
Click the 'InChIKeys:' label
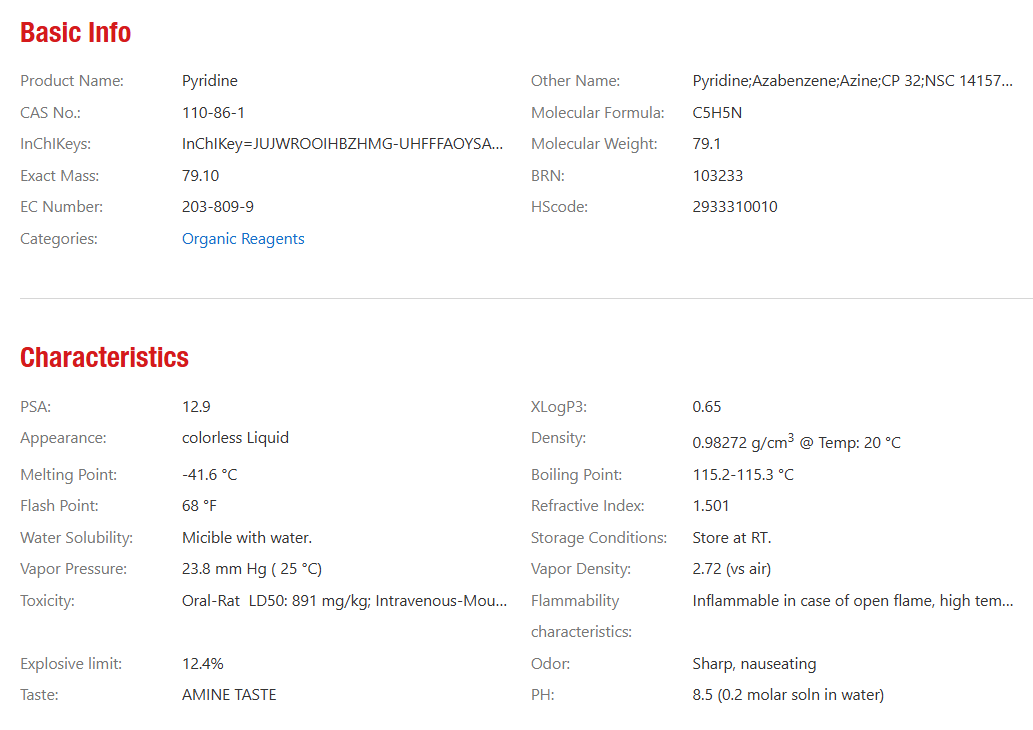(x=55, y=144)
